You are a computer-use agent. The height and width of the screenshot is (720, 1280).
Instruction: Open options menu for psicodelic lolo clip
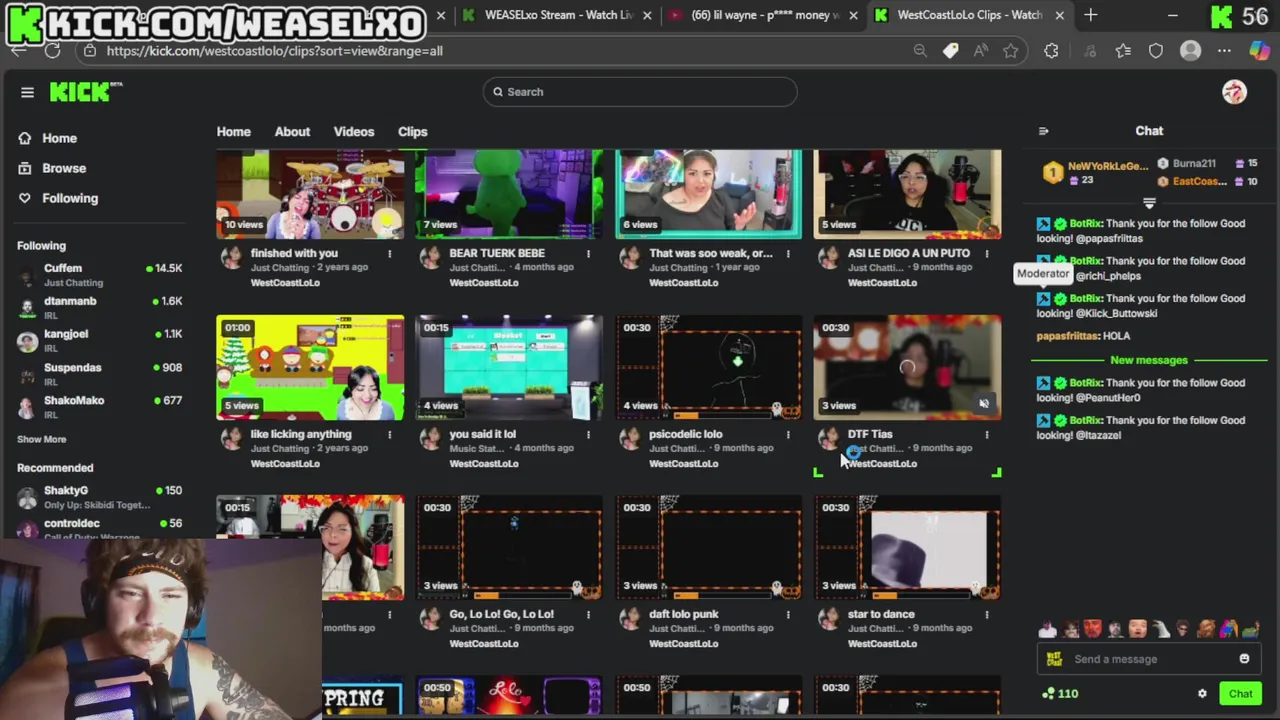[788, 435]
